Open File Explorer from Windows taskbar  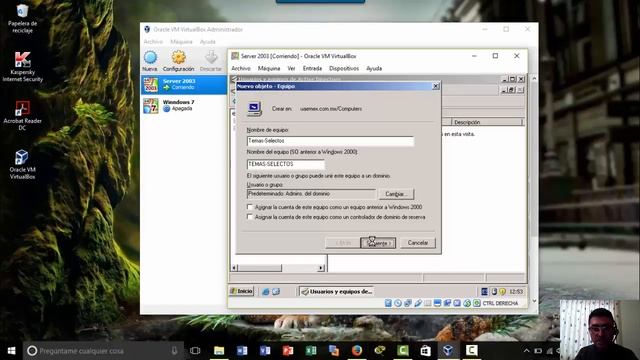[x=219, y=351]
